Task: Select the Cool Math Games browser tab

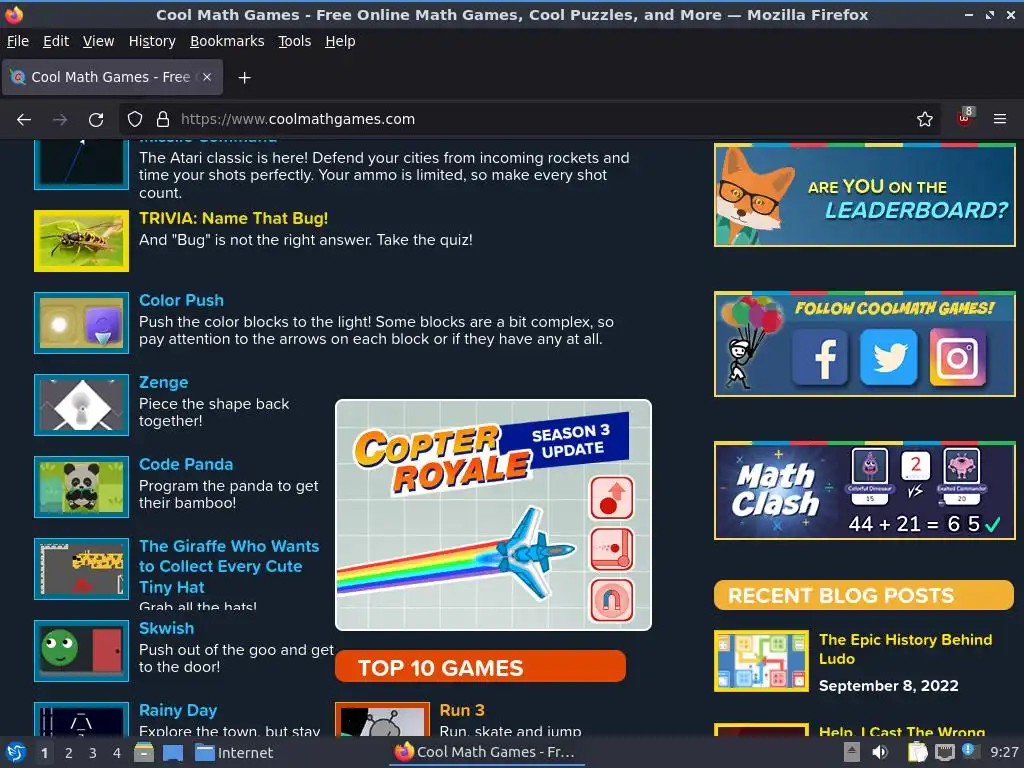Action: pos(112,77)
